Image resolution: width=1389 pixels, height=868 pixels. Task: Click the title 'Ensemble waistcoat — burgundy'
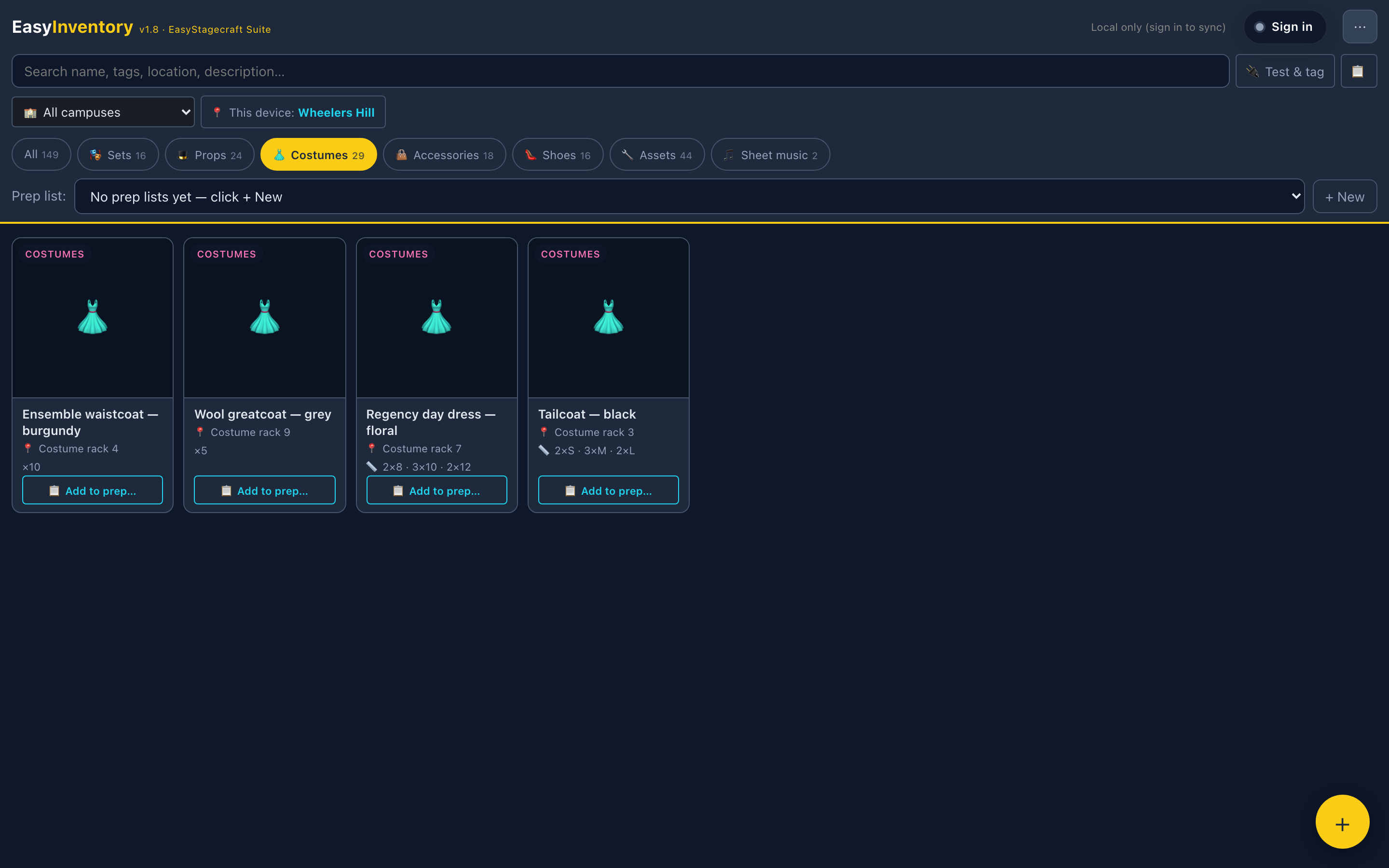(x=90, y=422)
